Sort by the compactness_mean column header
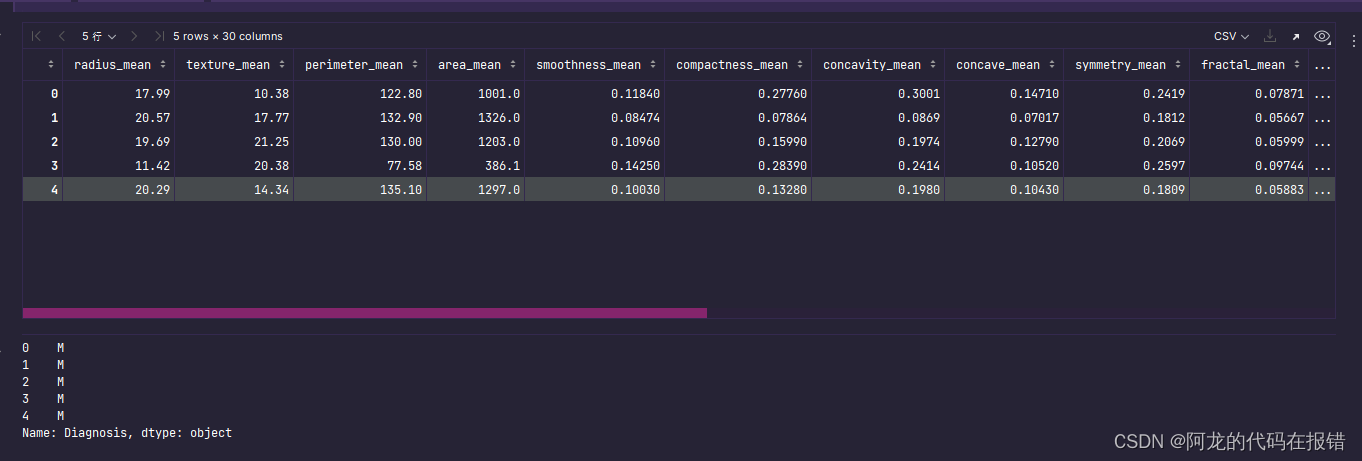The width and height of the screenshot is (1362, 461). [x=738, y=65]
